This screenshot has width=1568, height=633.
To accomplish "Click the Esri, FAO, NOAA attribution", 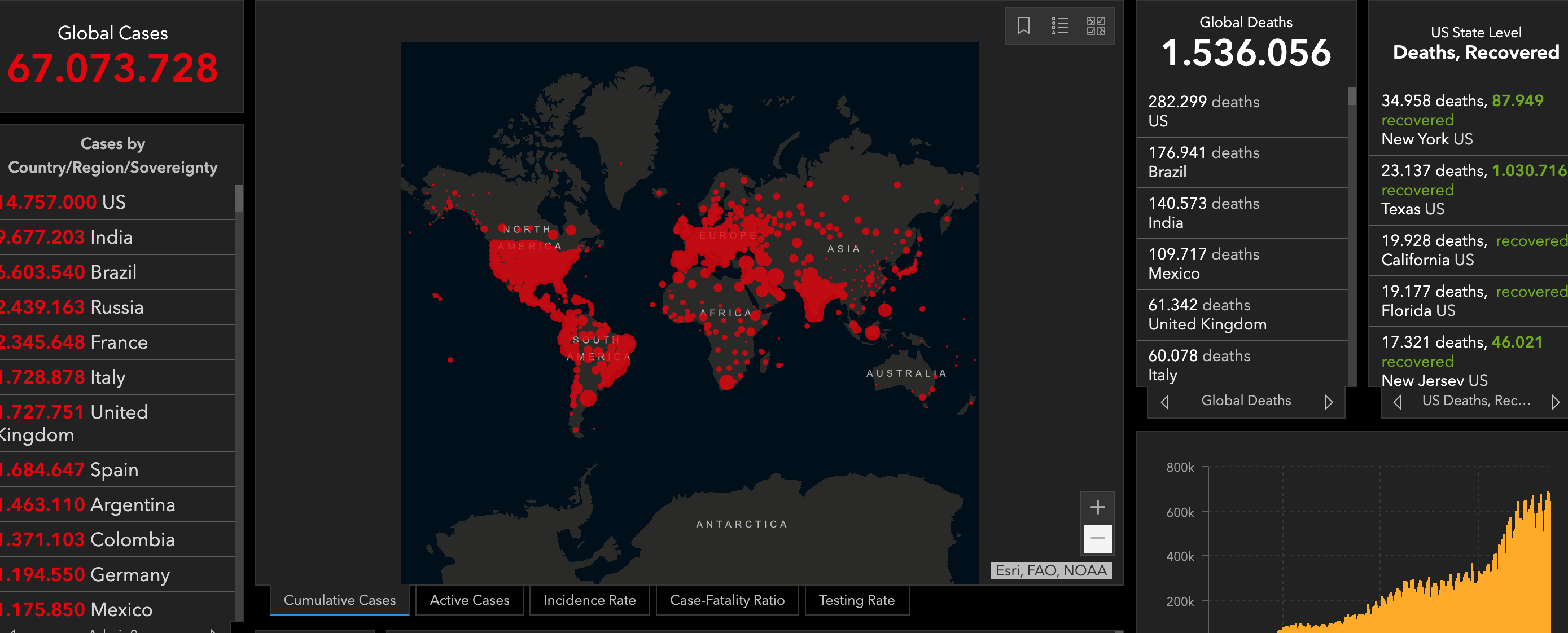I will pyautogui.click(x=1050, y=570).
